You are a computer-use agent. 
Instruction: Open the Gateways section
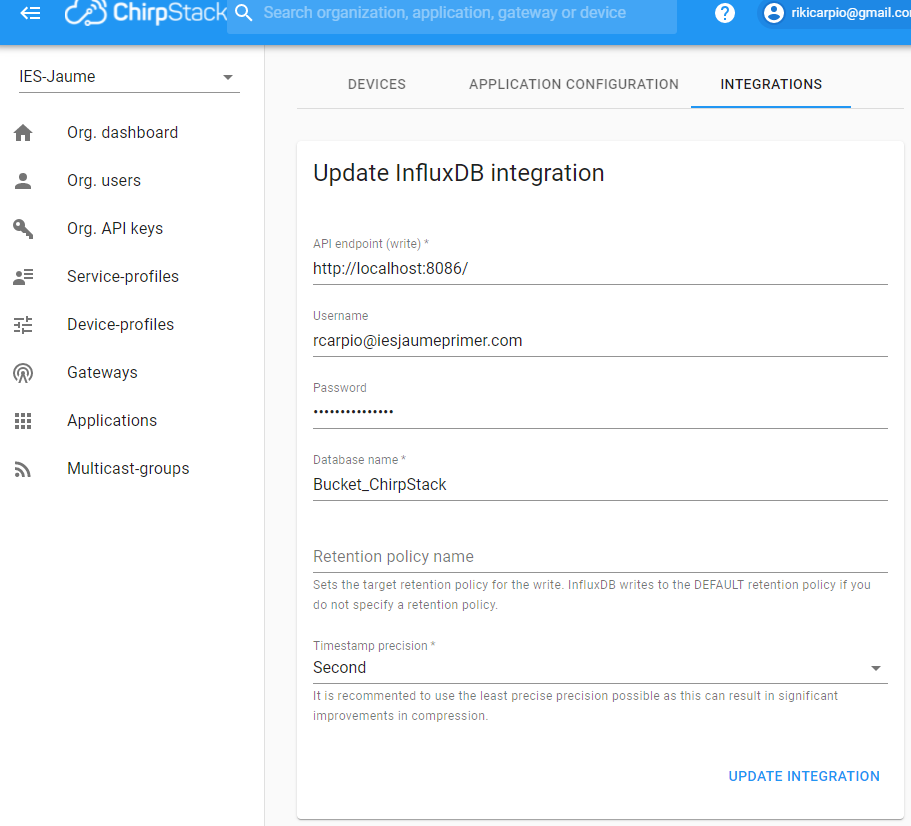(102, 372)
